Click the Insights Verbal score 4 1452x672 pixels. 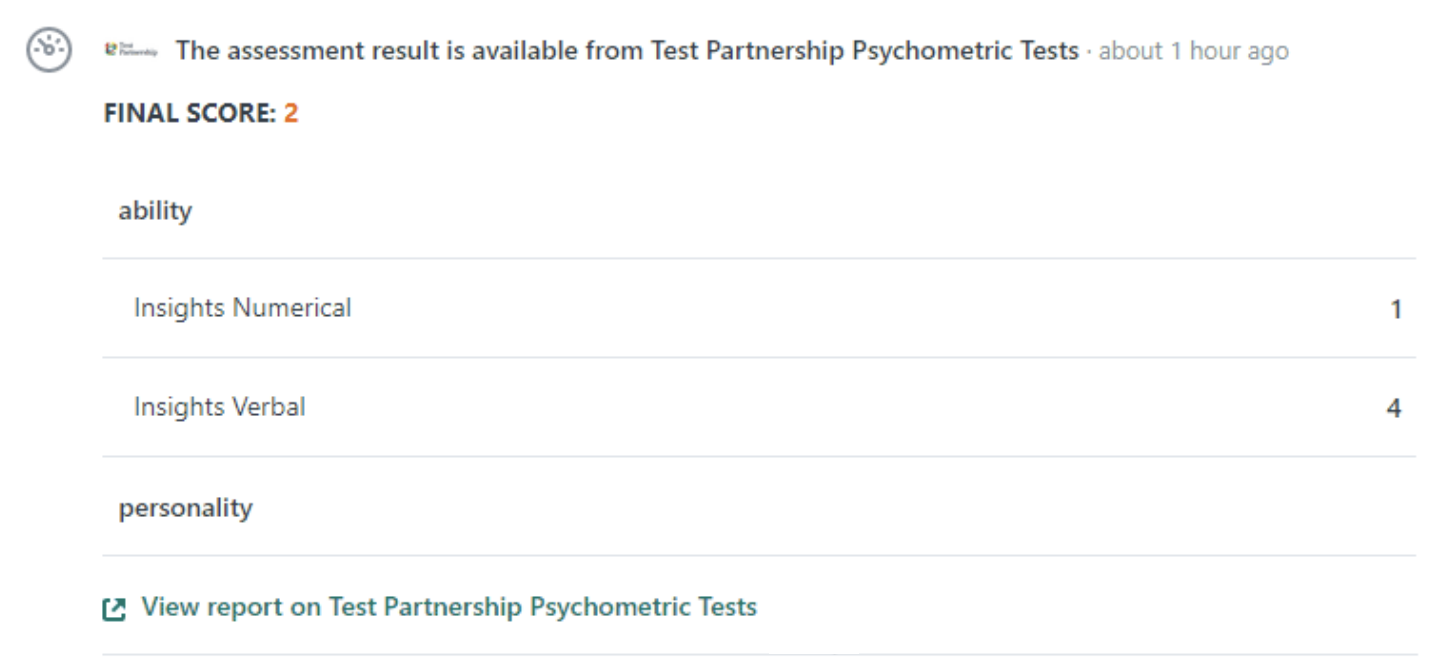1394,408
